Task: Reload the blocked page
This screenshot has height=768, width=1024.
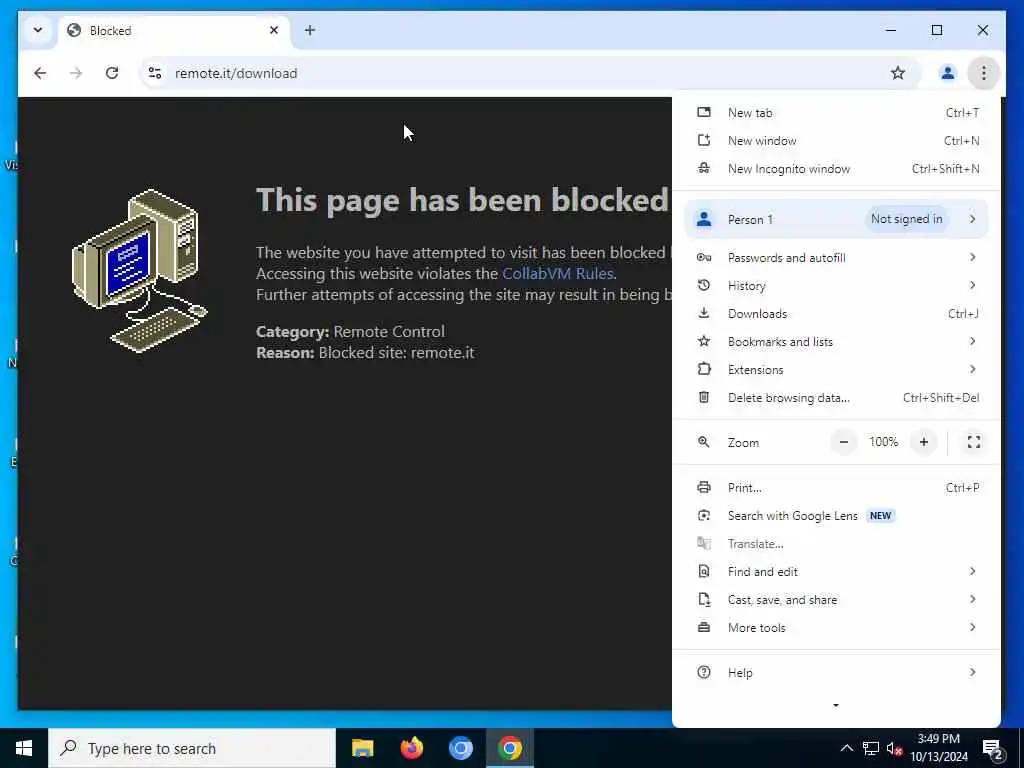Action: coord(112,73)
